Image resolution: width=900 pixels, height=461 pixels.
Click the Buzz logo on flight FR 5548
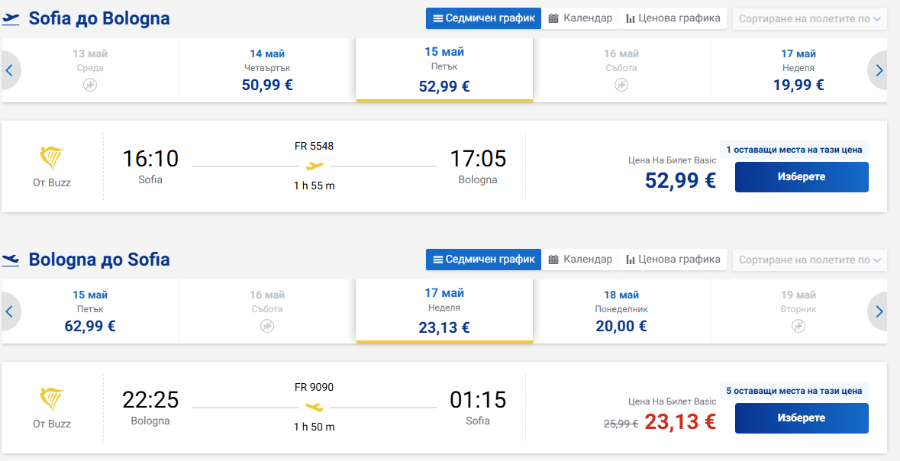[x=52, y=159]
